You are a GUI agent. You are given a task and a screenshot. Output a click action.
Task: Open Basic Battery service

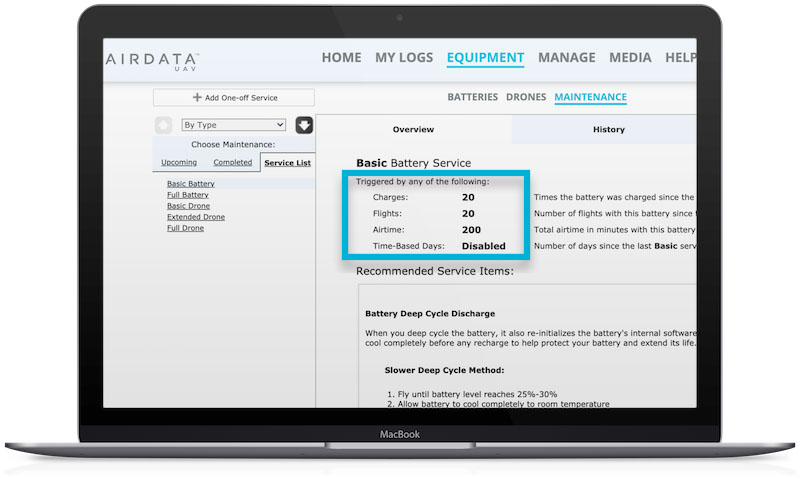pos(191,184)
